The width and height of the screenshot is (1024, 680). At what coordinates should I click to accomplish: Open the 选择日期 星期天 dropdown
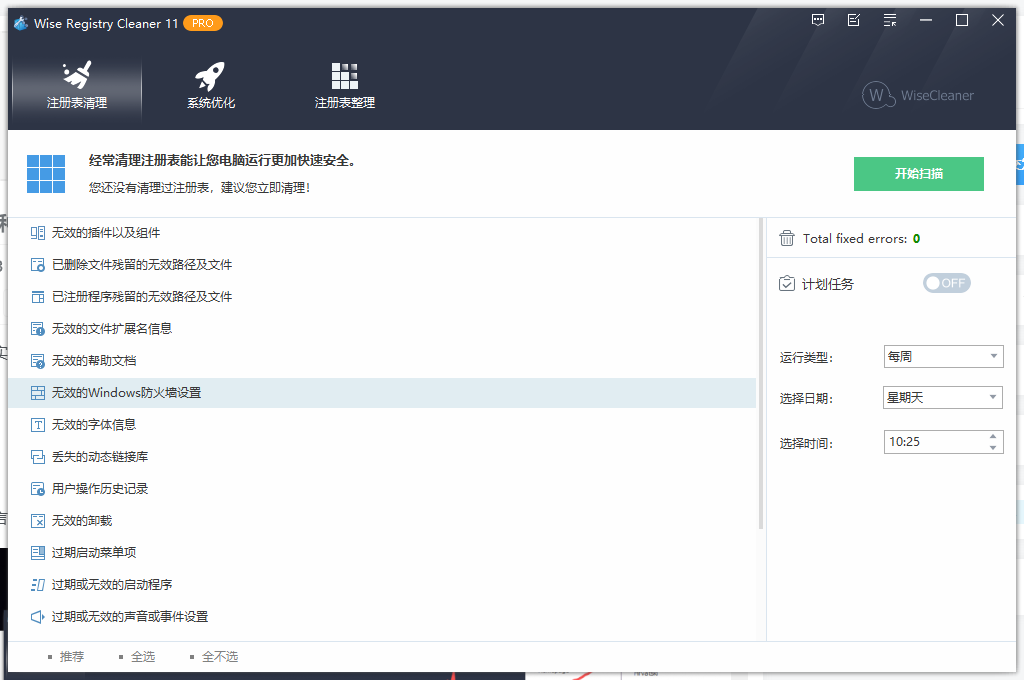coord(943,397)
